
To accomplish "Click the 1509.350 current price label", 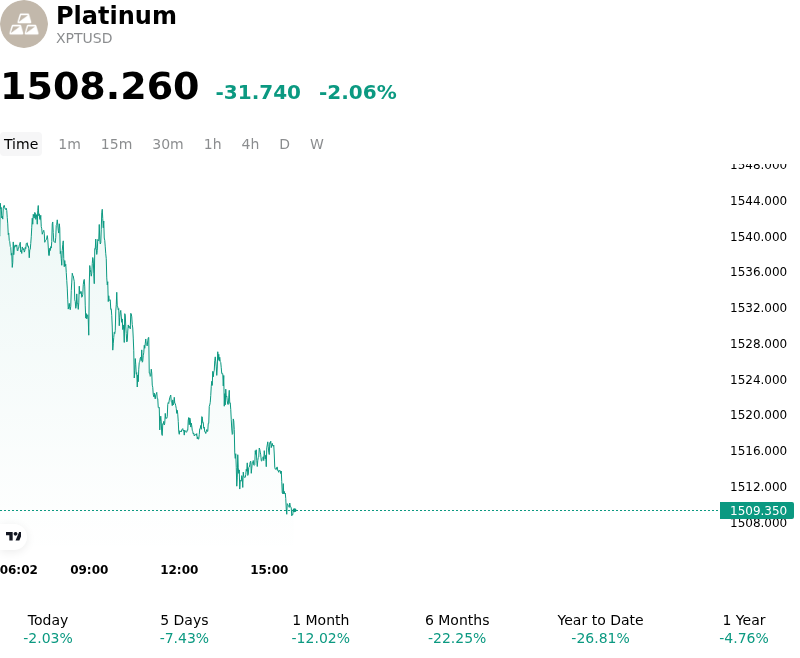I will 757,511.
